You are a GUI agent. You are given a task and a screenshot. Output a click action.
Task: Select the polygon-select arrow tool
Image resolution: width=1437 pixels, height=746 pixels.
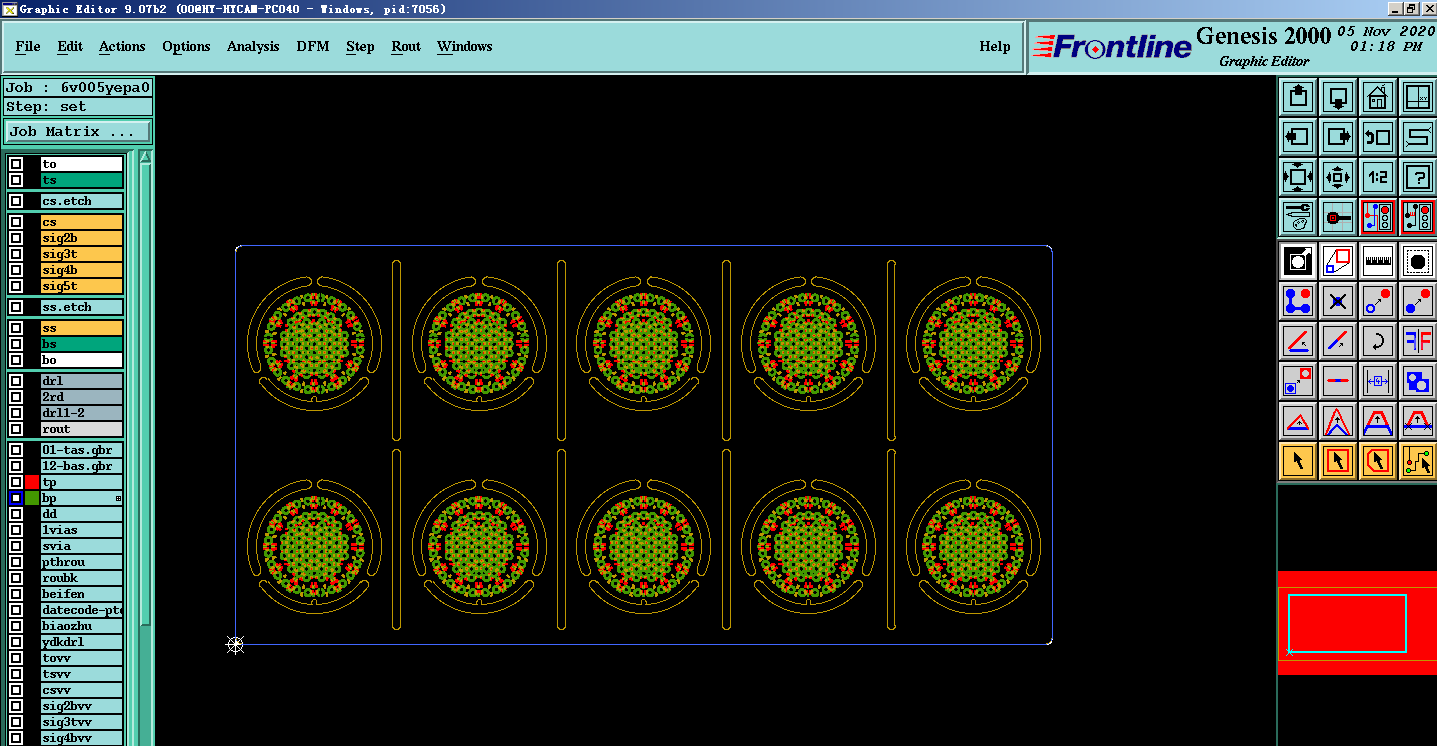click(x=1378, y=461)
